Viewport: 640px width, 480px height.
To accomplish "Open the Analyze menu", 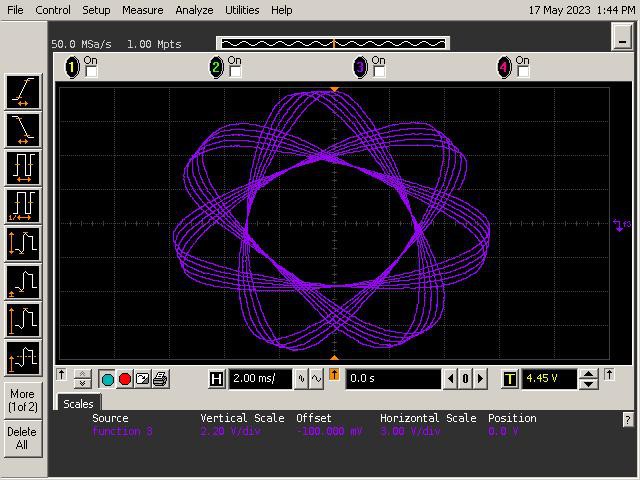I will click(194, 10).
